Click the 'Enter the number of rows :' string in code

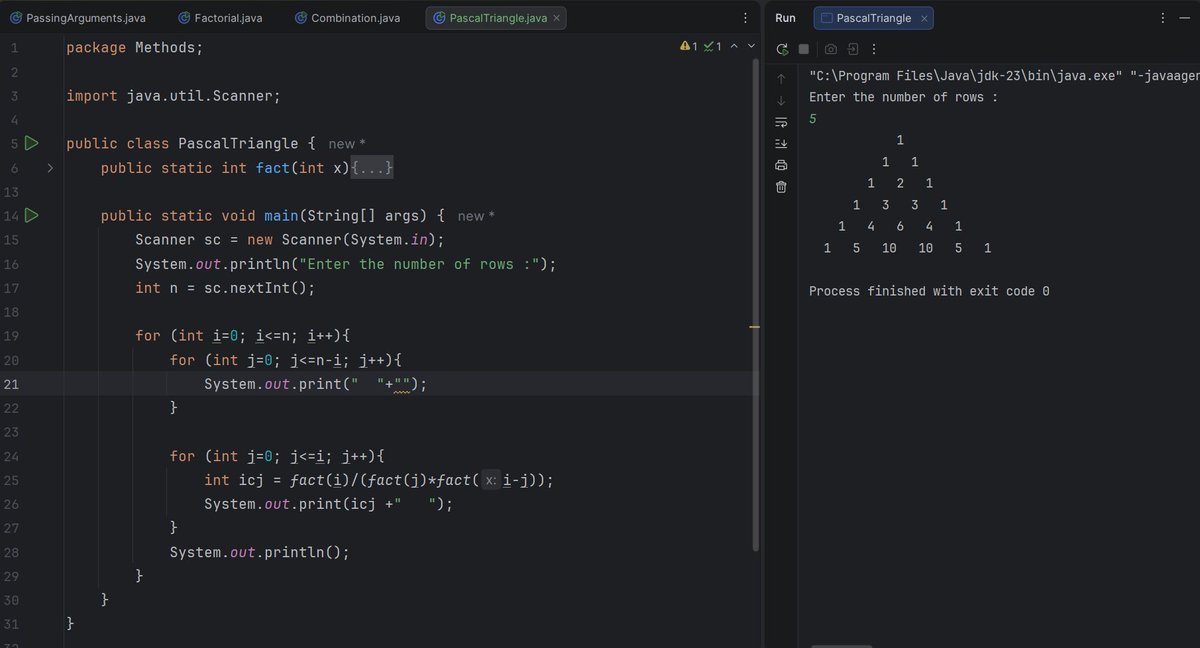point(419,264)
